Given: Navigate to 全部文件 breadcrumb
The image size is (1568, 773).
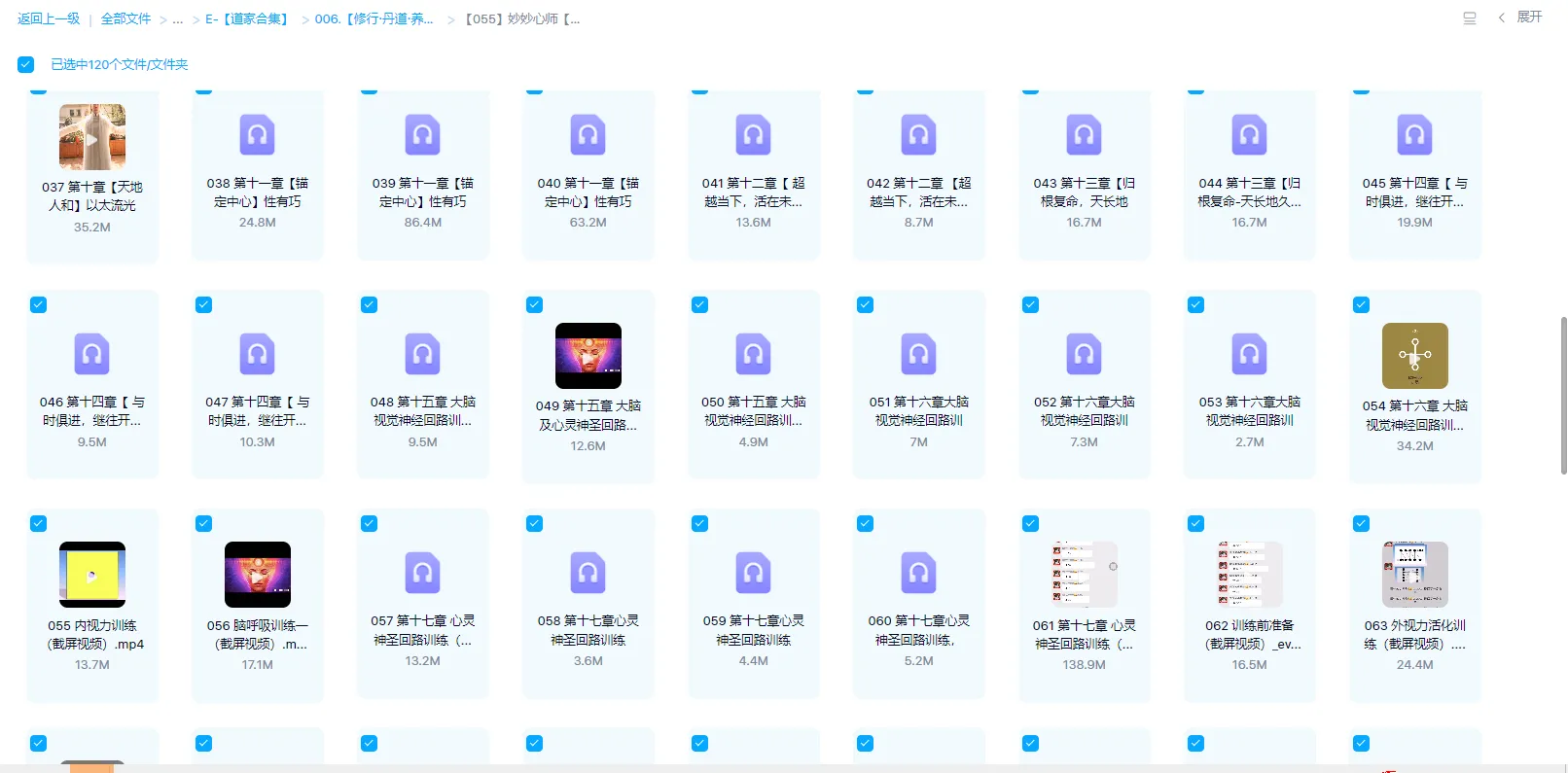Looking at the screenshot, I should (x=126, y=18).
